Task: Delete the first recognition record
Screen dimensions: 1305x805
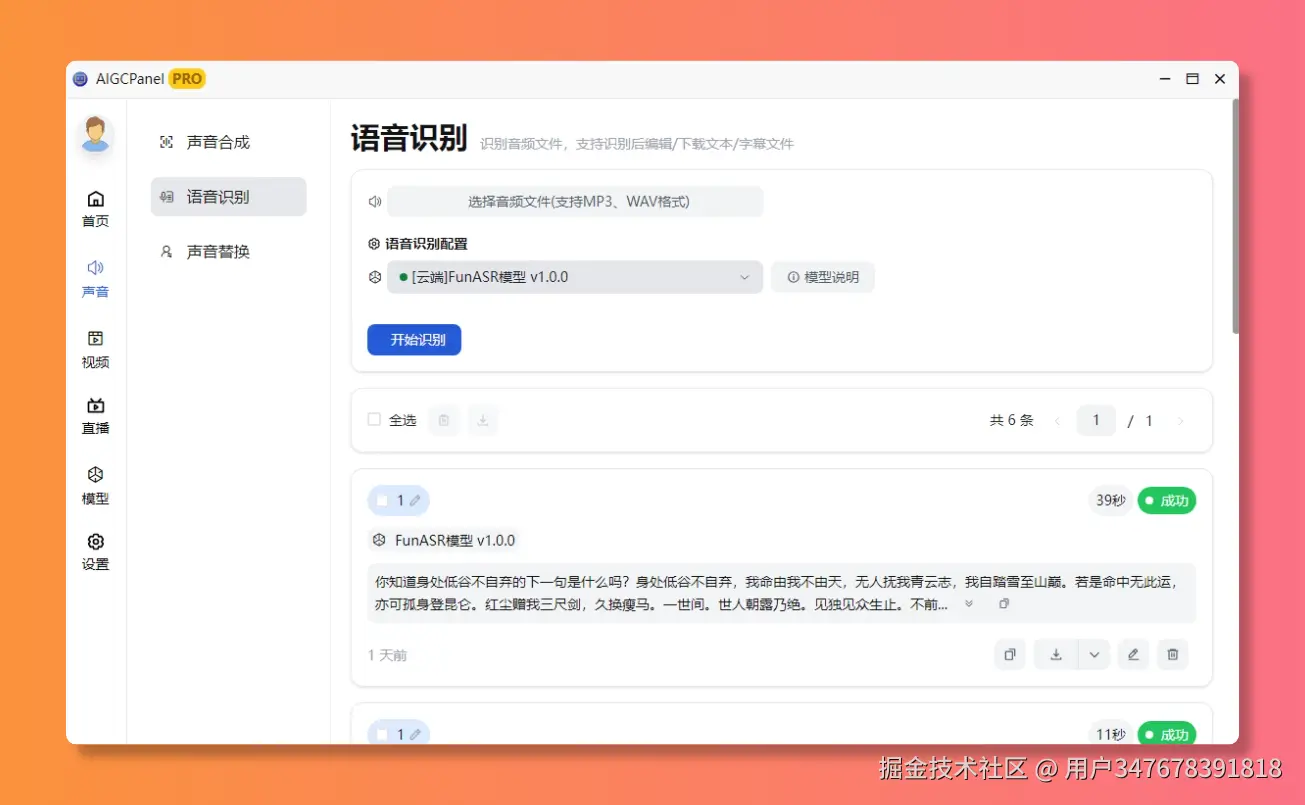Action: coord(1172,654)
